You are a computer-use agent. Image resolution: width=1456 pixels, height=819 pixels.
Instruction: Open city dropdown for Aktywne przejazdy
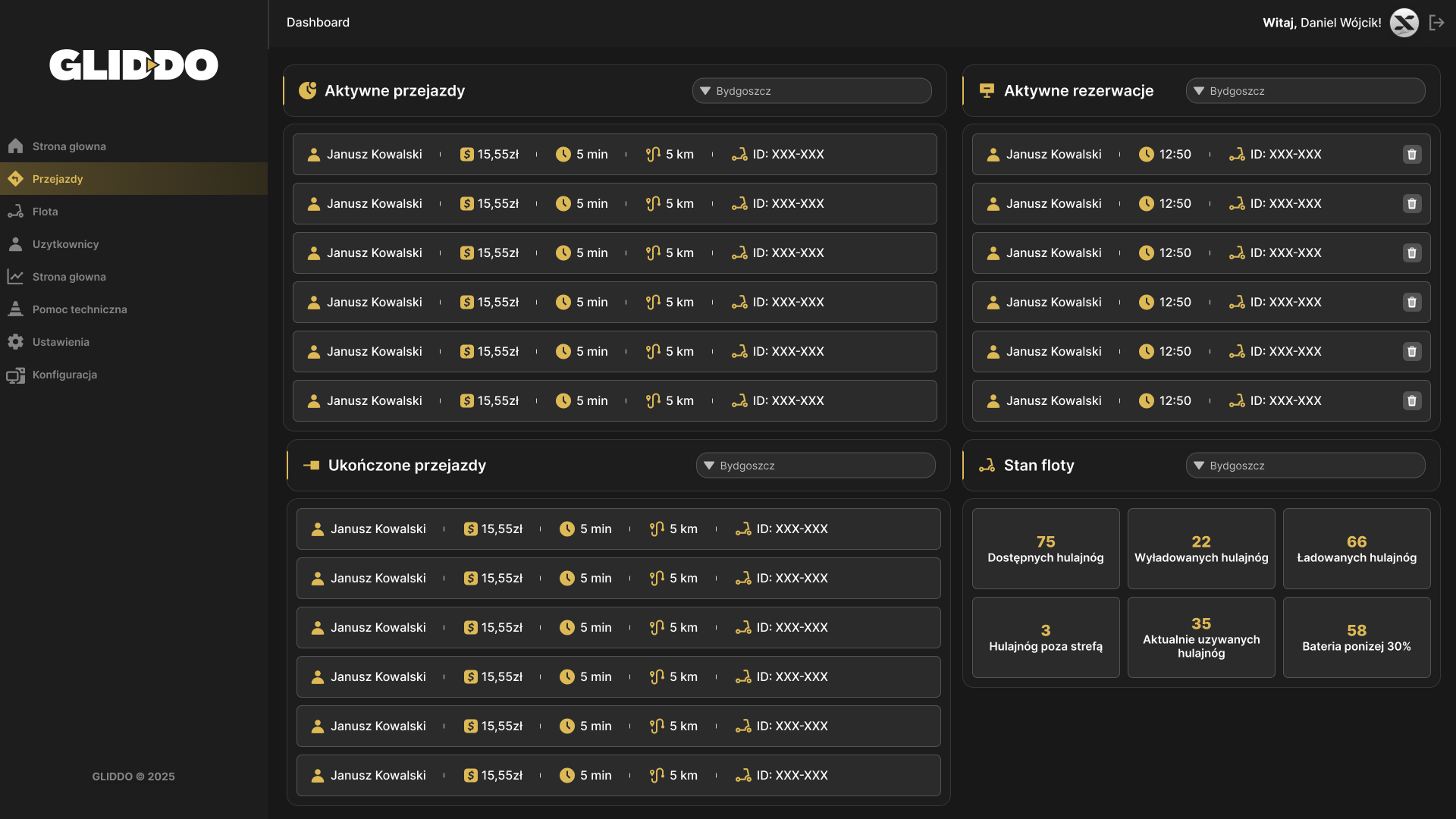tap(811, 91)
